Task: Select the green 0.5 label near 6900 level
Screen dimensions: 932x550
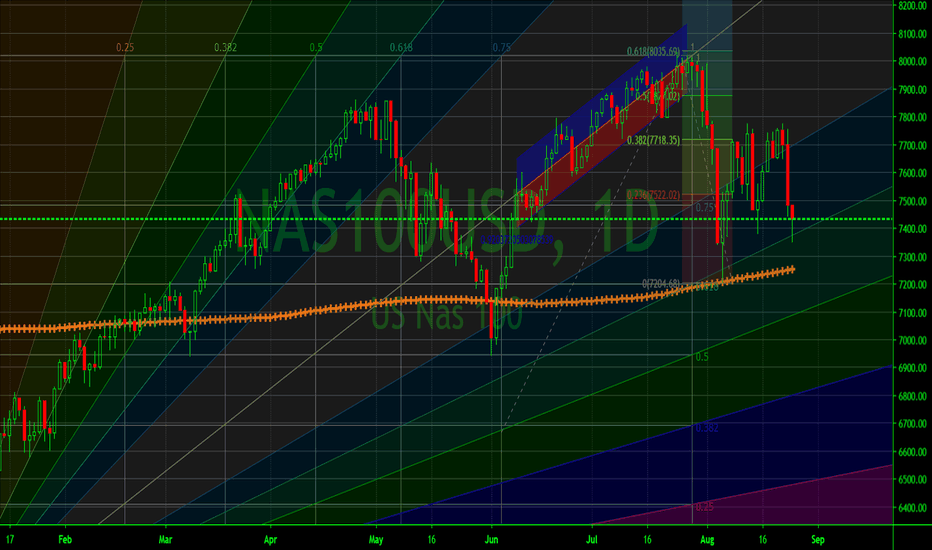Action: (x=702, y=357)
